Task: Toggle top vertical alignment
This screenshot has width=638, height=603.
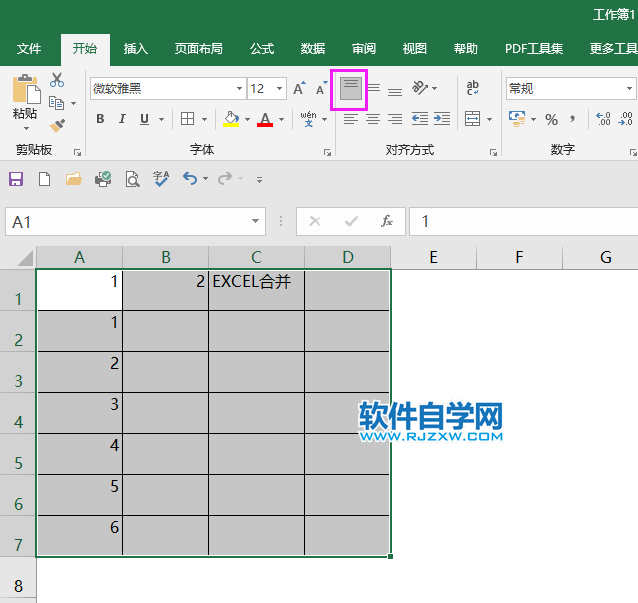Action: (350, 89)
